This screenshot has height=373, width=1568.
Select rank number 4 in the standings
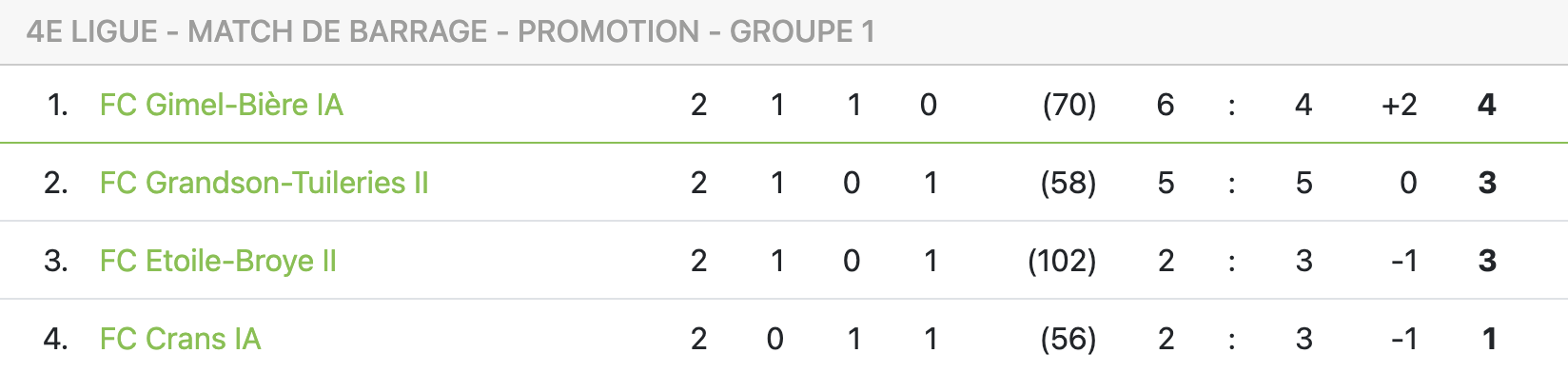tap(56, 339)
